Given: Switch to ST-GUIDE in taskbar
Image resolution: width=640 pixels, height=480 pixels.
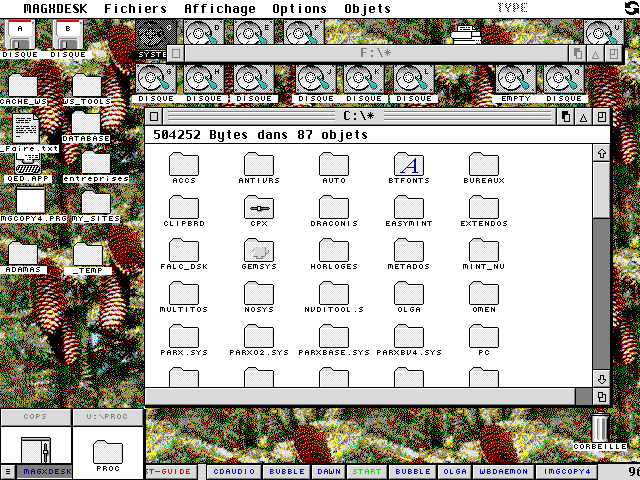Looking at the screenshot, I should (x=171, y=471).
